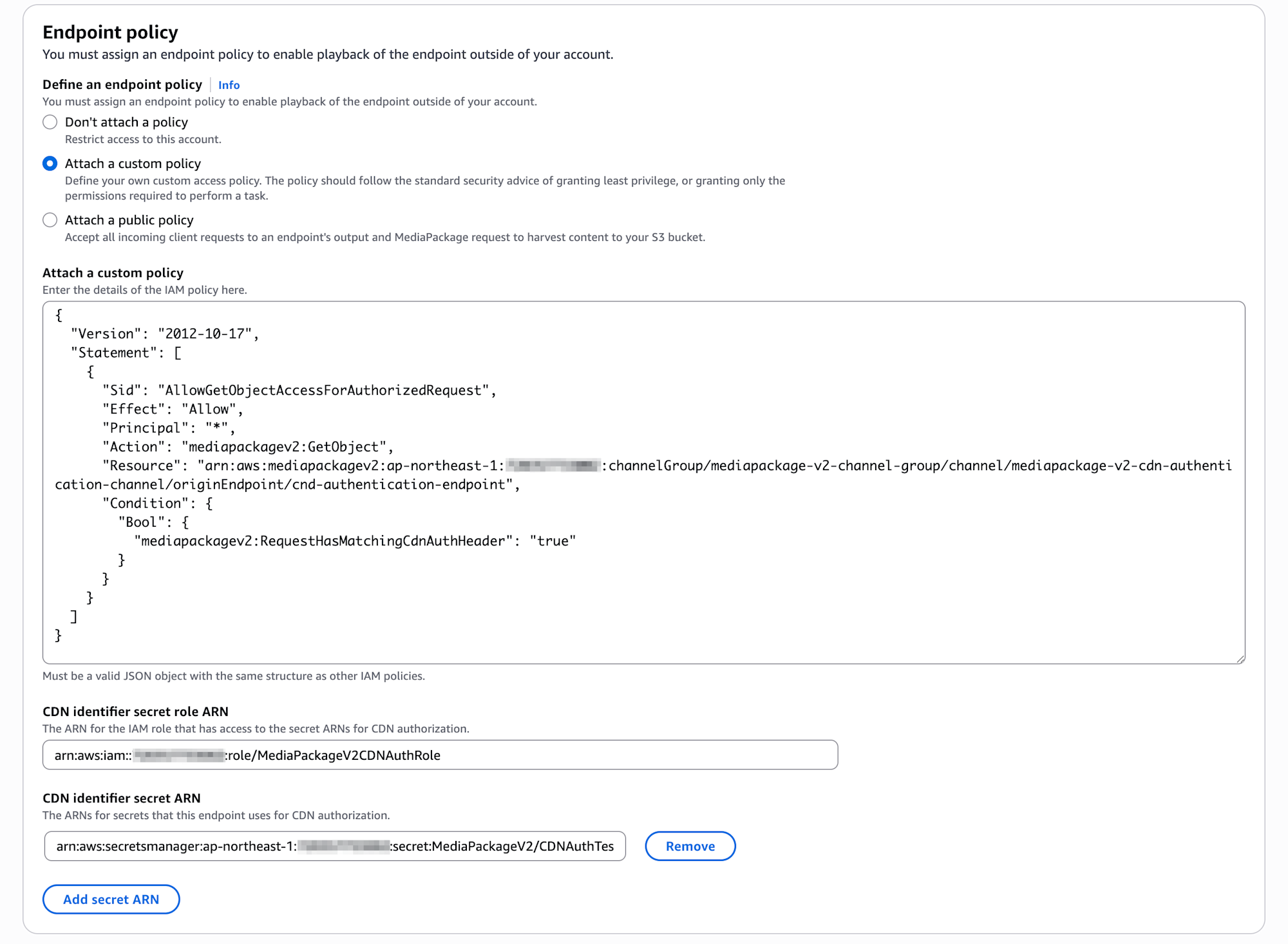Click the "Attach a custom policy" option label
Viewport: 1288px width, 944px height.
pos(133,164)
